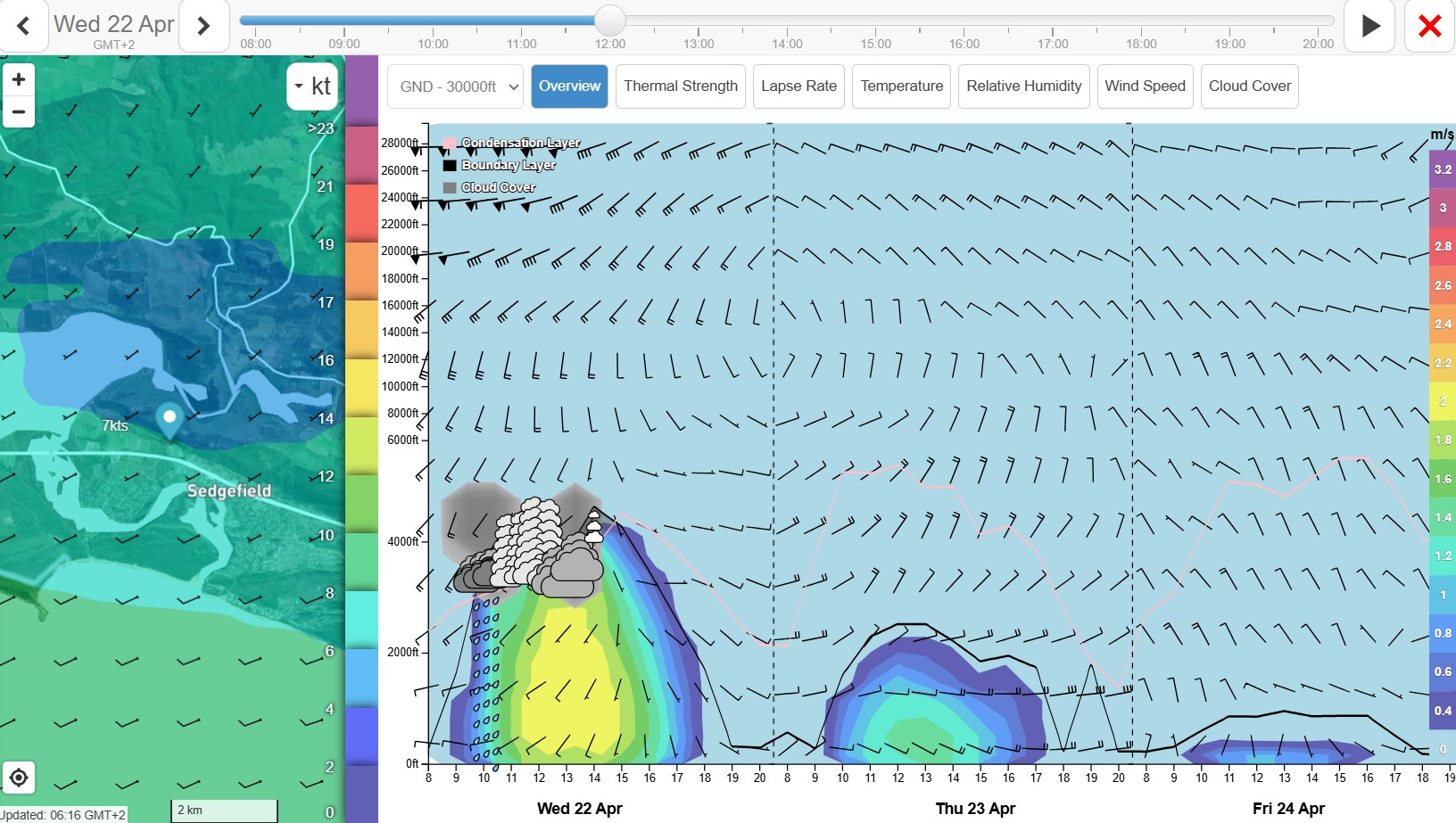This screenshot has width=1456, height=823.
Task: Click the time slider handle
Action: tap(610, 20)
